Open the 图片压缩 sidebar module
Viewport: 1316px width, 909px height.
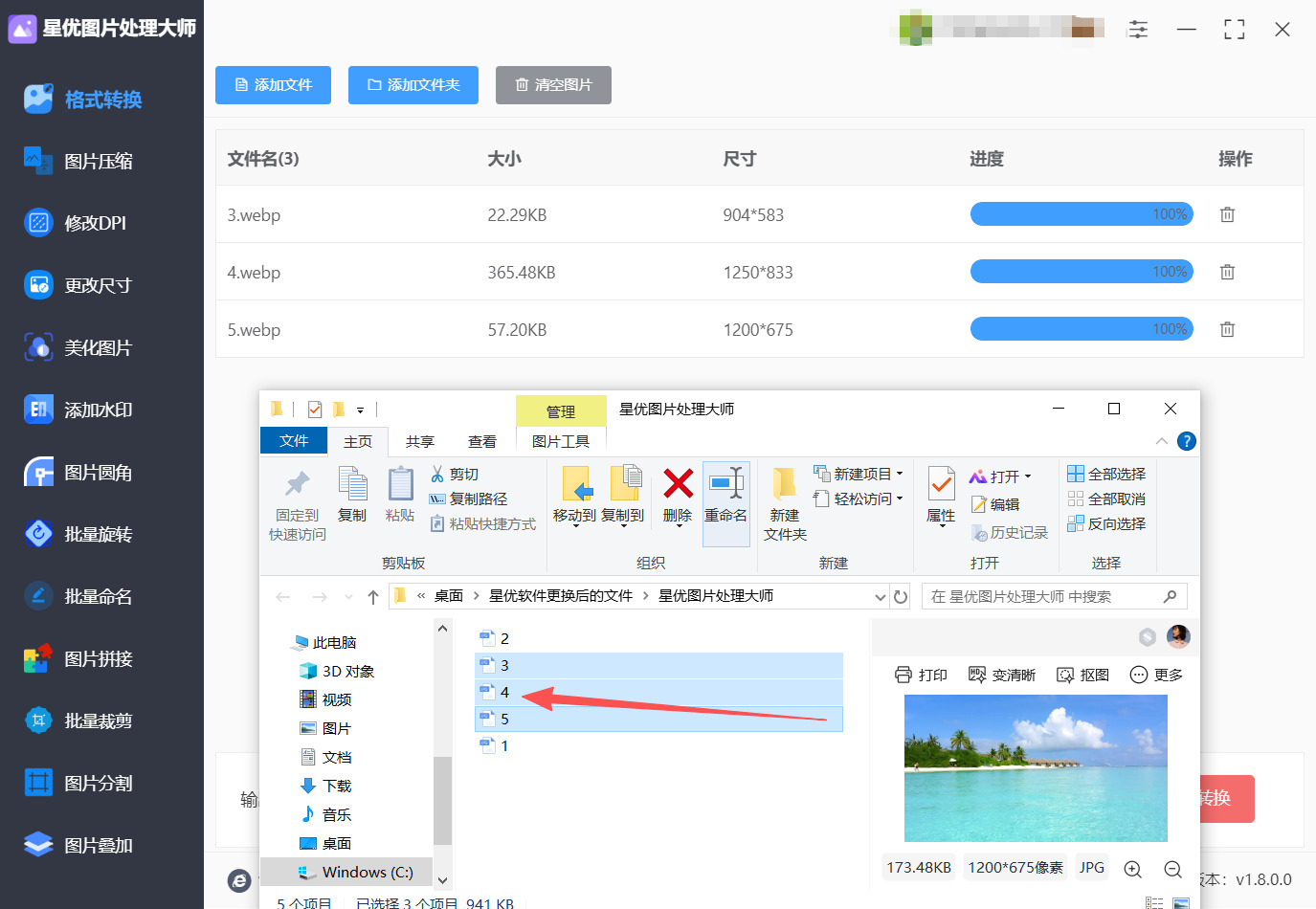point(79,162)
